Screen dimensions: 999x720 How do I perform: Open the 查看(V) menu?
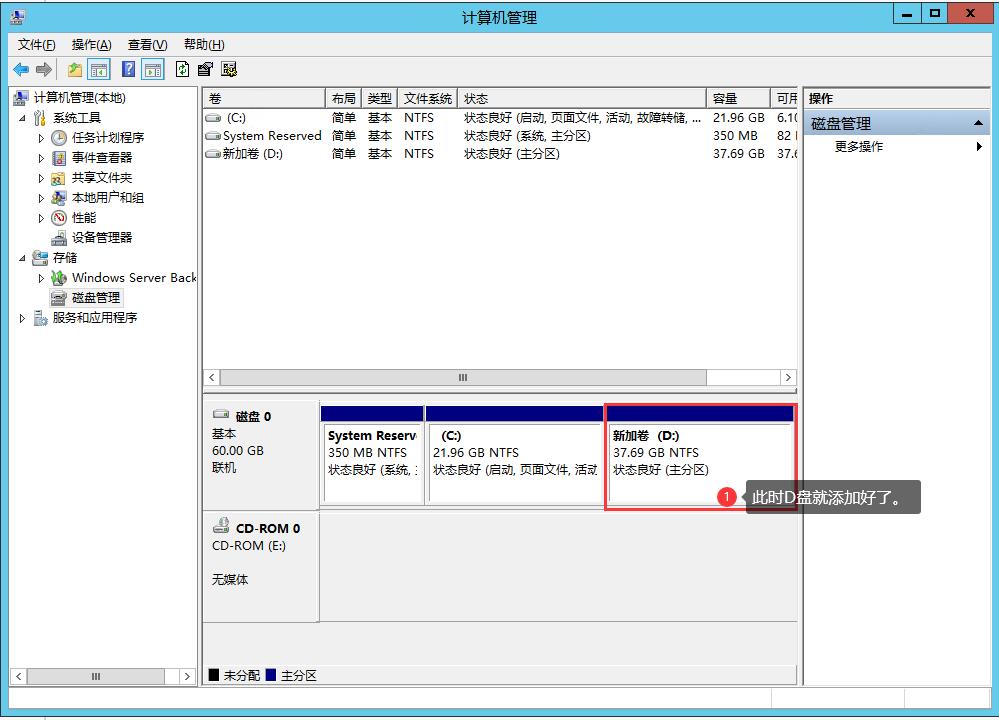click(147, 44)
